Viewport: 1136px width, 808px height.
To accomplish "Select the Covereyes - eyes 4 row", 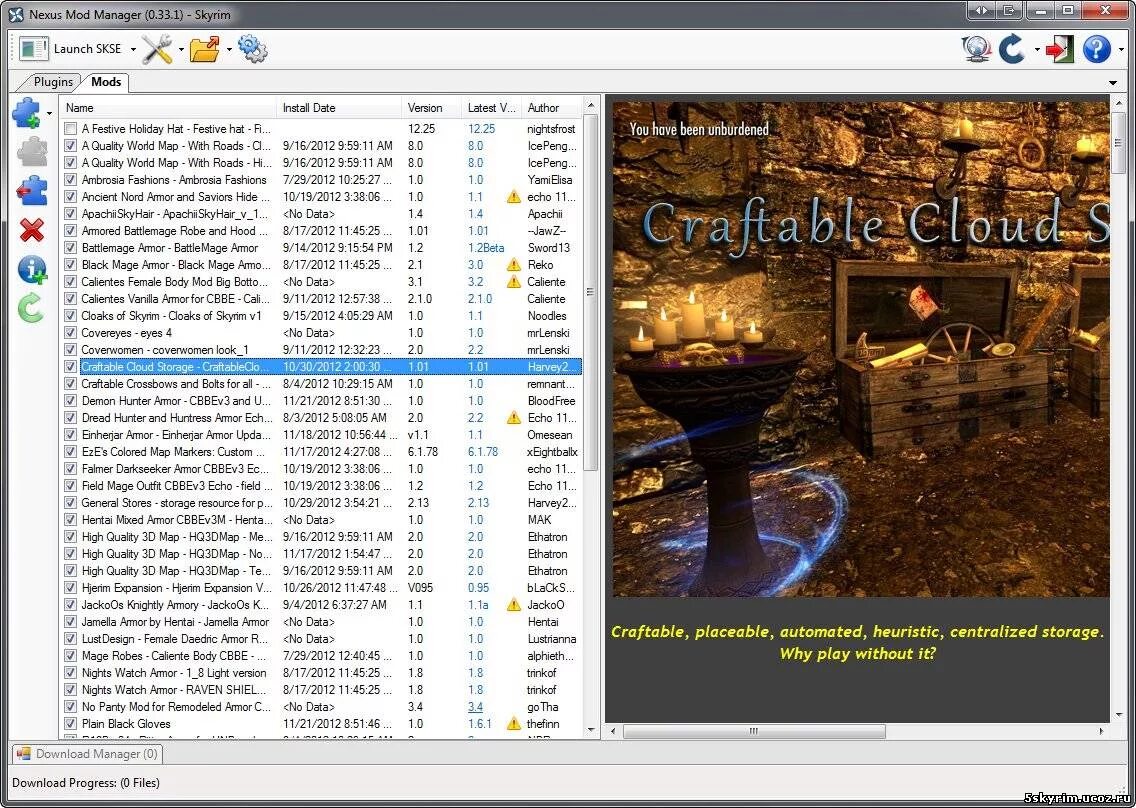I will coord(322,333).
